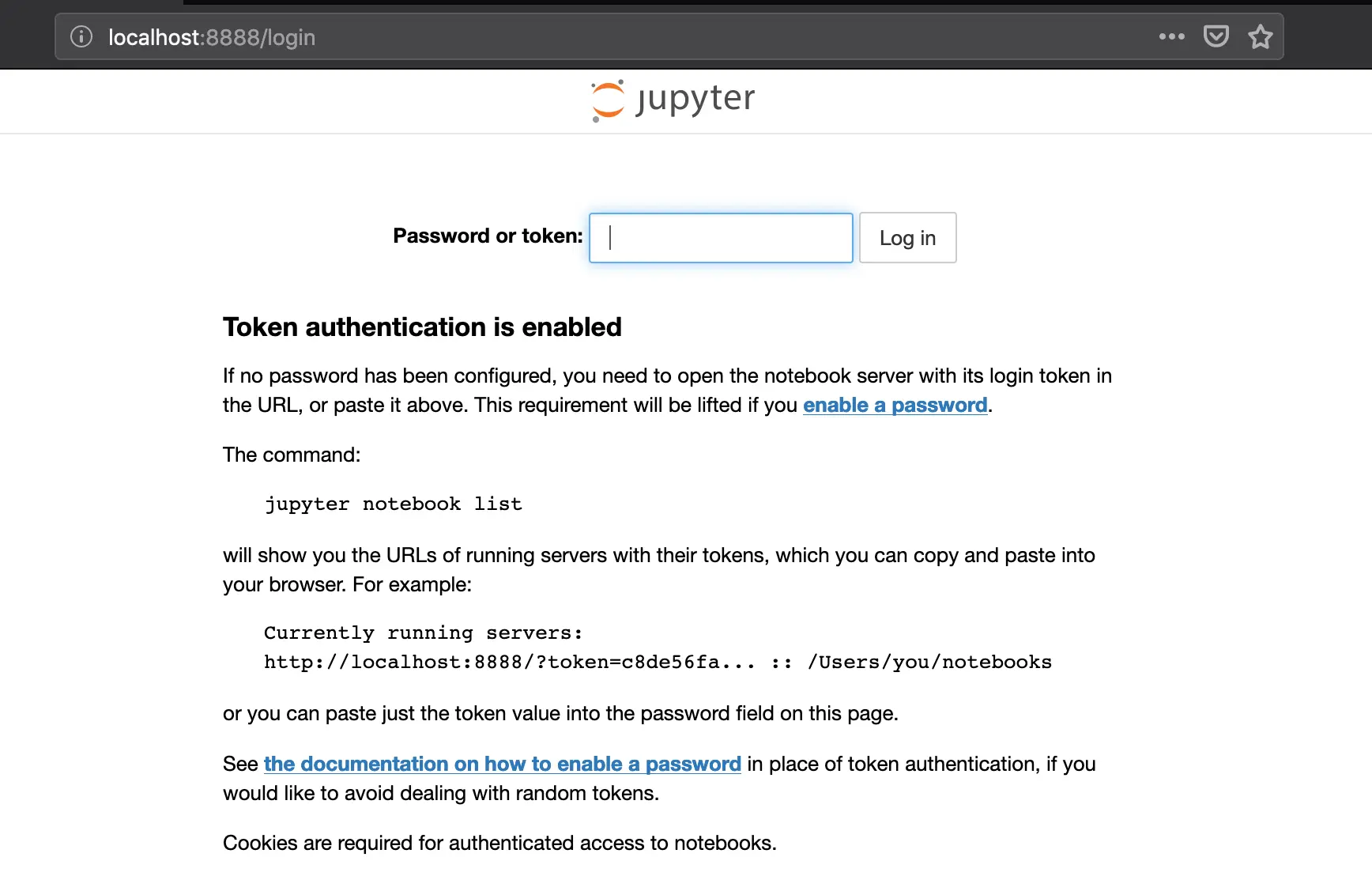Click the "Currently running servers:" line
This screenshot has width=1372, height=876.
tap(423, 633)
